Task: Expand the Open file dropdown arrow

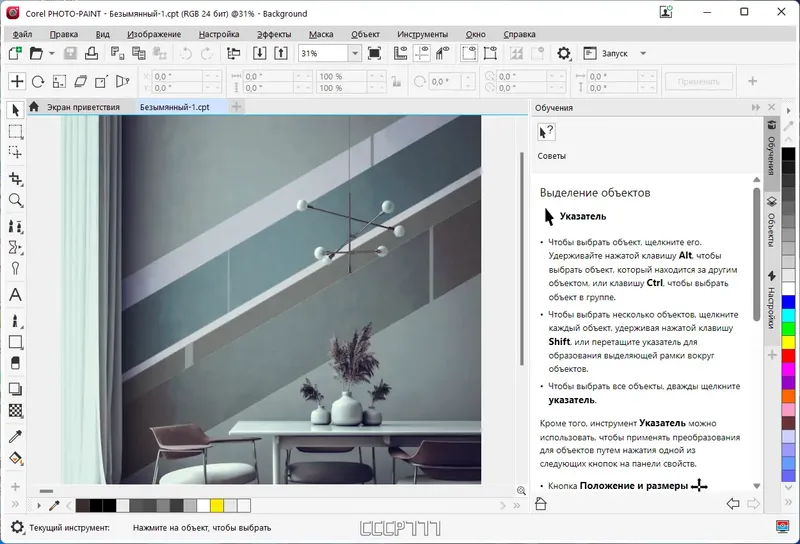Action: (51, 53)
